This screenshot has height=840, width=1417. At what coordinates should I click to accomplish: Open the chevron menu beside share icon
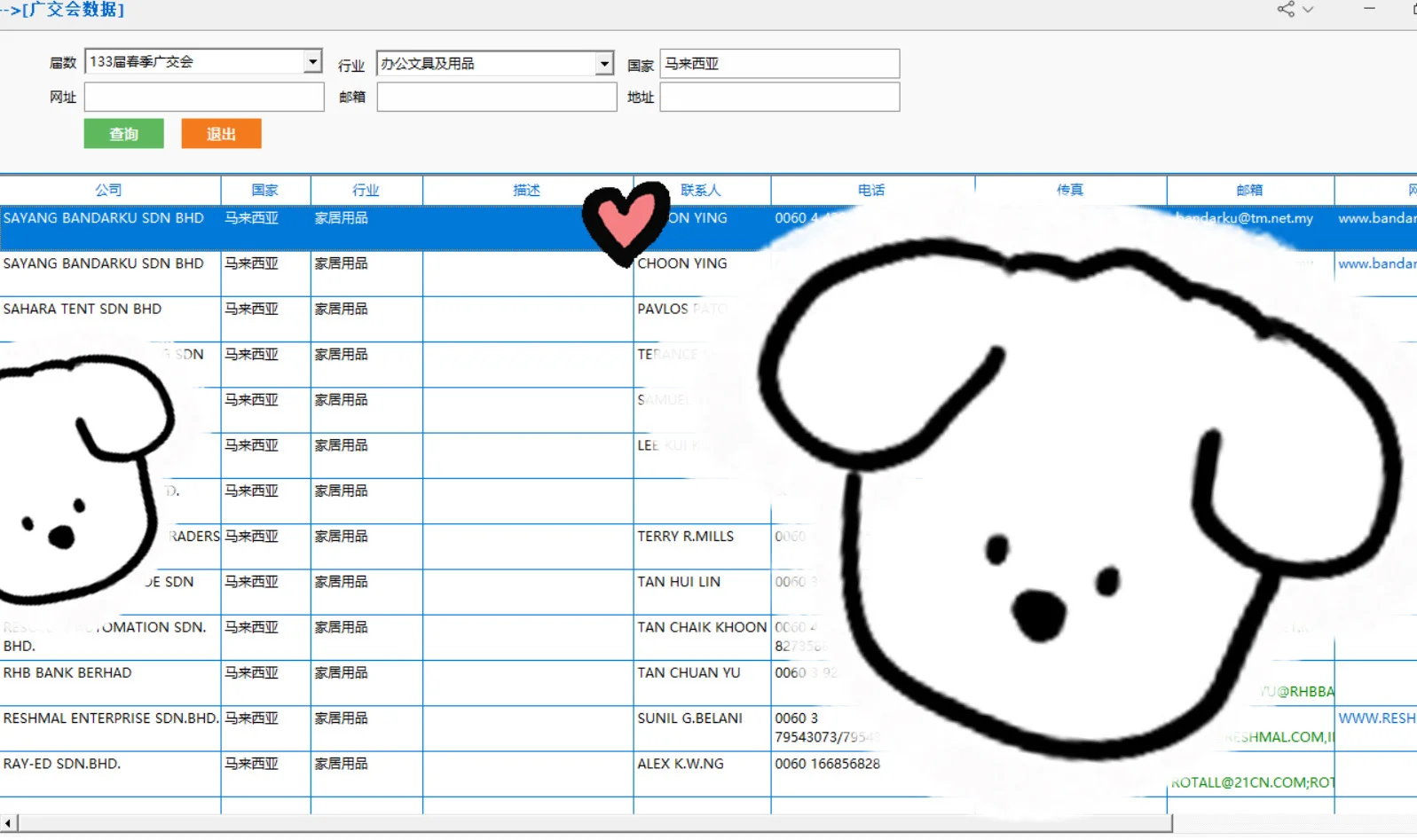click(x=1308, y=10)
